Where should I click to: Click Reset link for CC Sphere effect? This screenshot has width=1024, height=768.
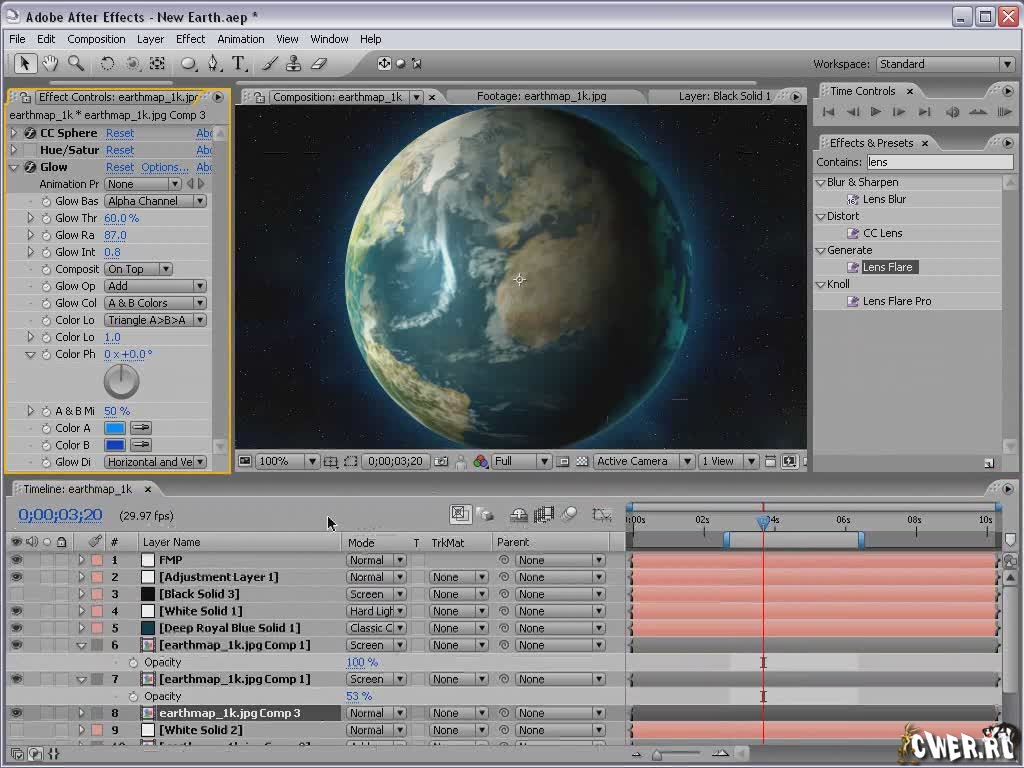pyautogui.click(x=119, y=133)
